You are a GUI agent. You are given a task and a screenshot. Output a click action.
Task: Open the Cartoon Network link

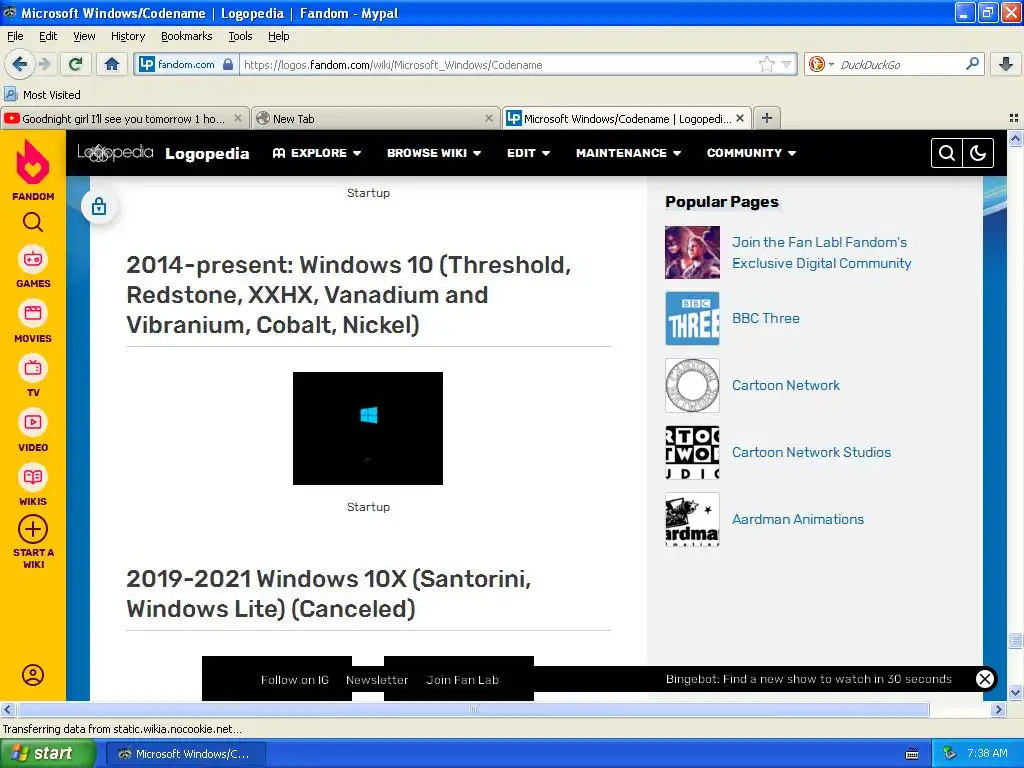click(x=786, y=385)
